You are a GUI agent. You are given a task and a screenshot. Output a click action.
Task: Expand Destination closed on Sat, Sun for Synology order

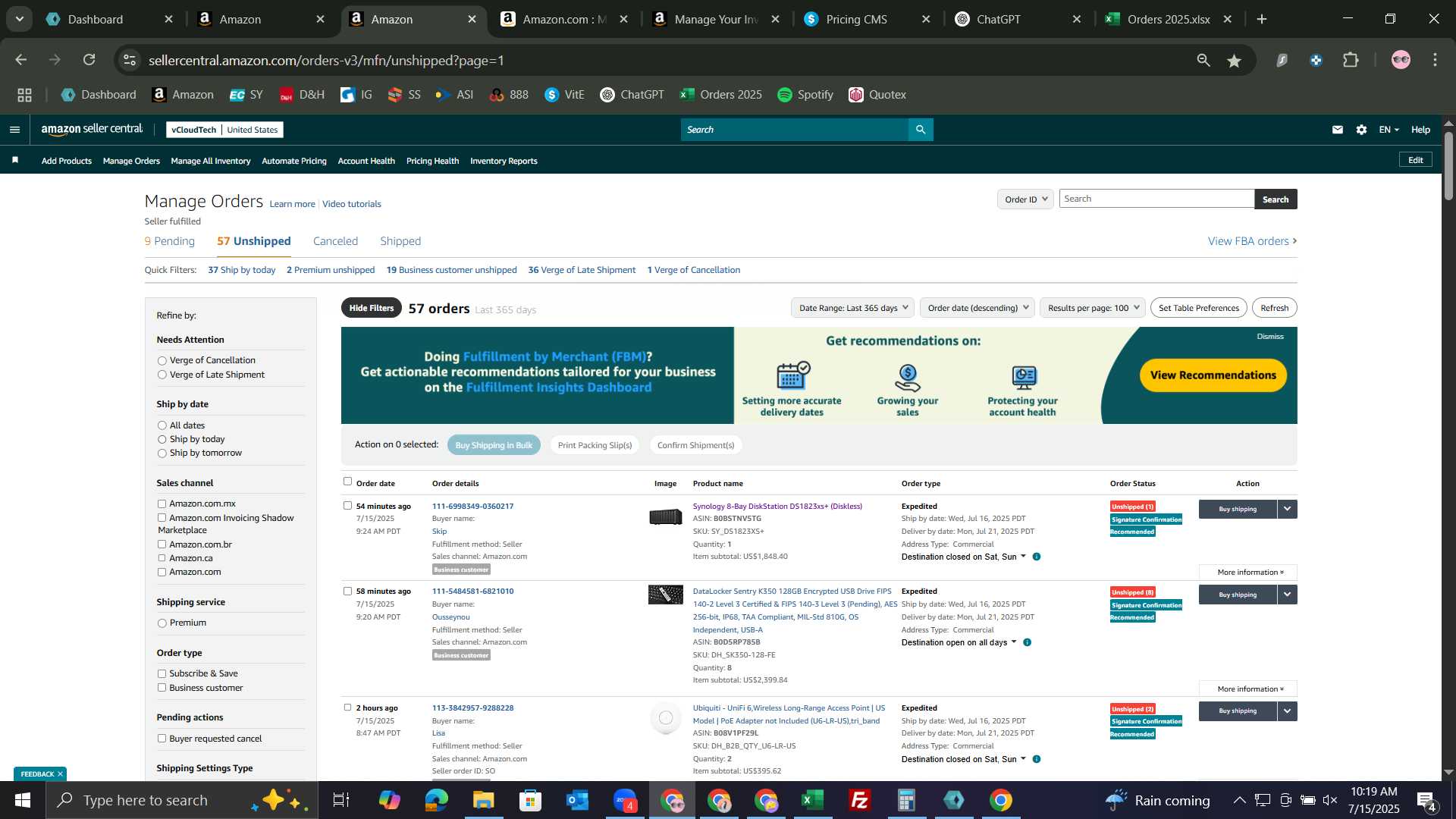click(x=963, y=557)
